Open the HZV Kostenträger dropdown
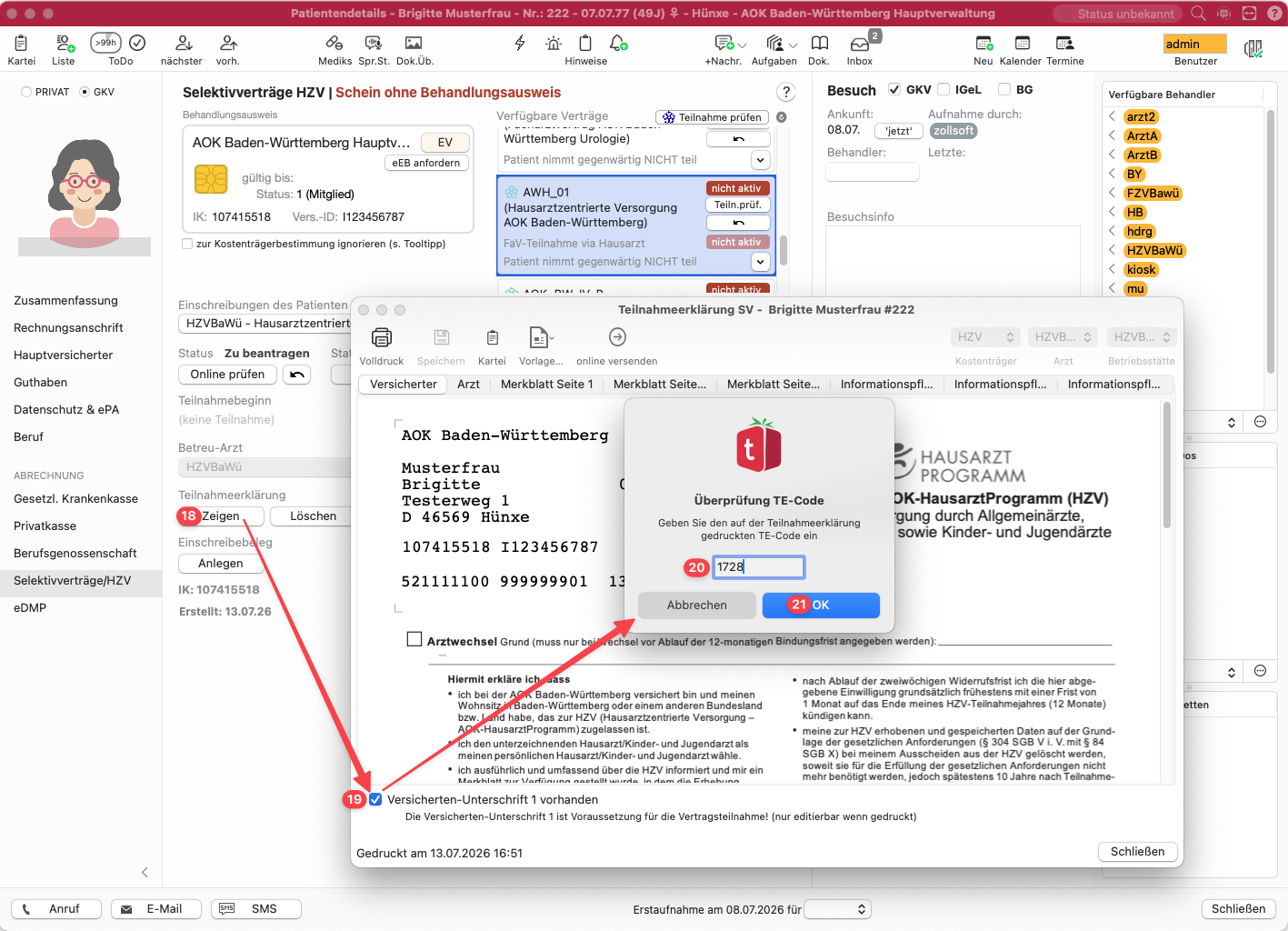The height and width of the screenshot is (931, 1288). (x=986, y=337)
